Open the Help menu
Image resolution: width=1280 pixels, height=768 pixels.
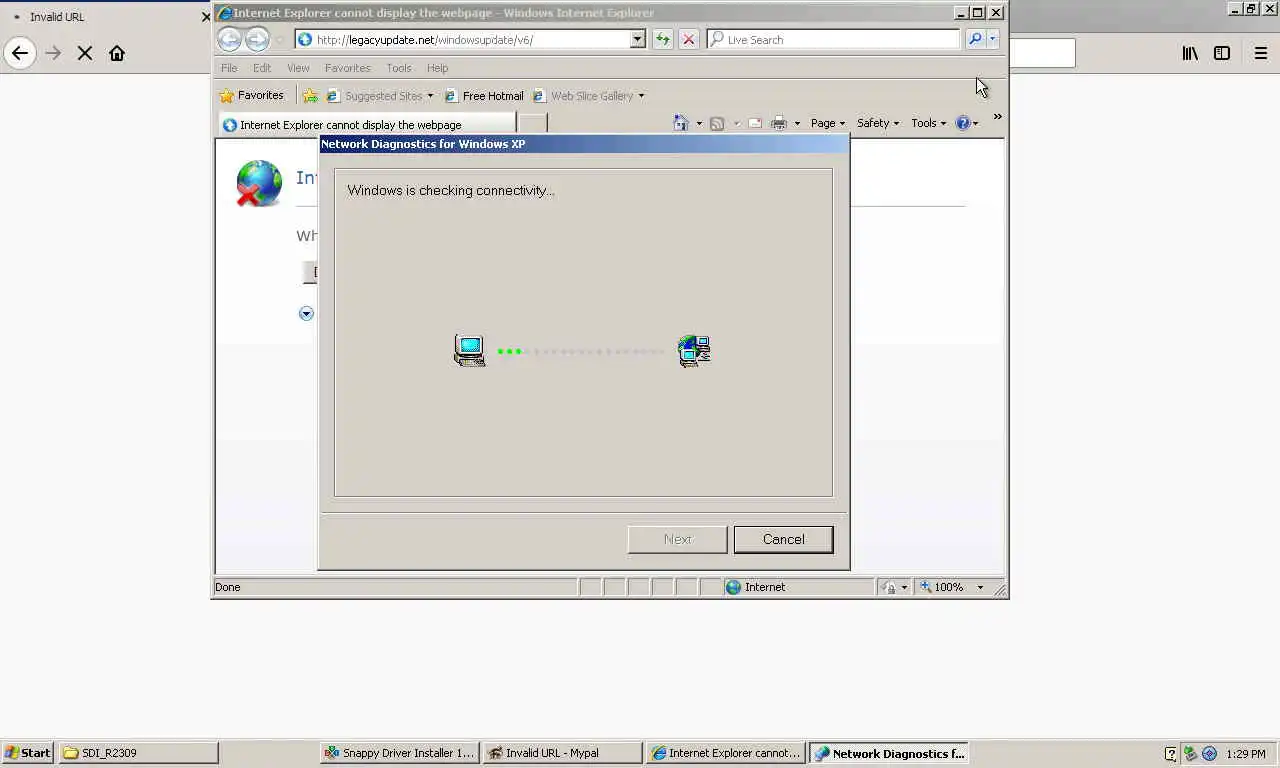(437, 68)
